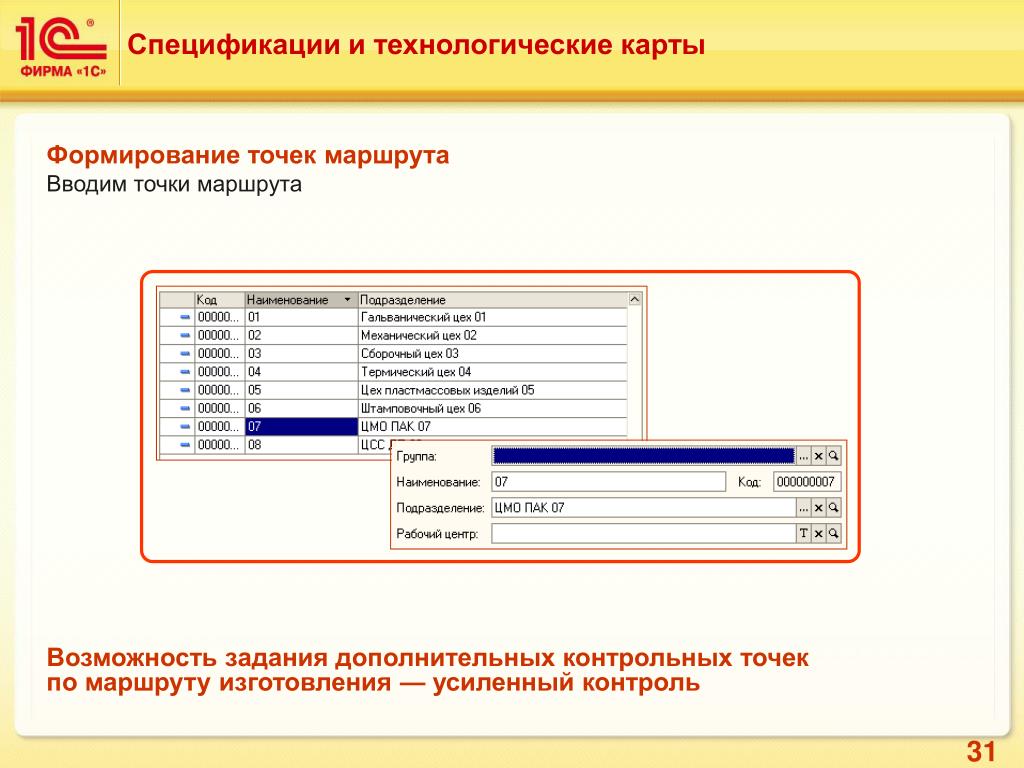The height and width of the screenshot is (768, 1024).
Task: Click row marker icon of Гальванический цех 01
Action: [x=185, y=317]
